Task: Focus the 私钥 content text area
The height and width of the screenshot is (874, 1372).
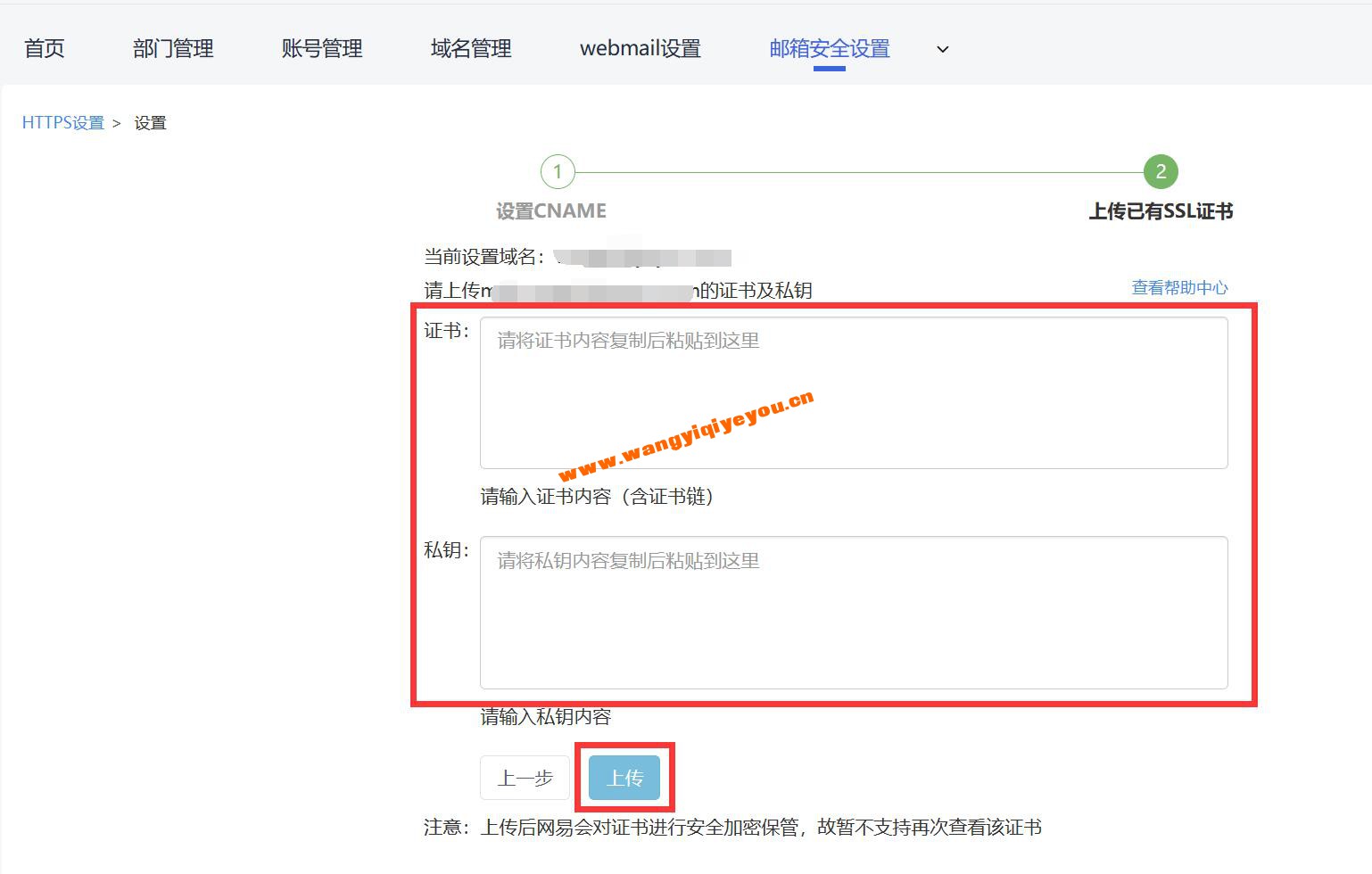Action: point(854,613)
